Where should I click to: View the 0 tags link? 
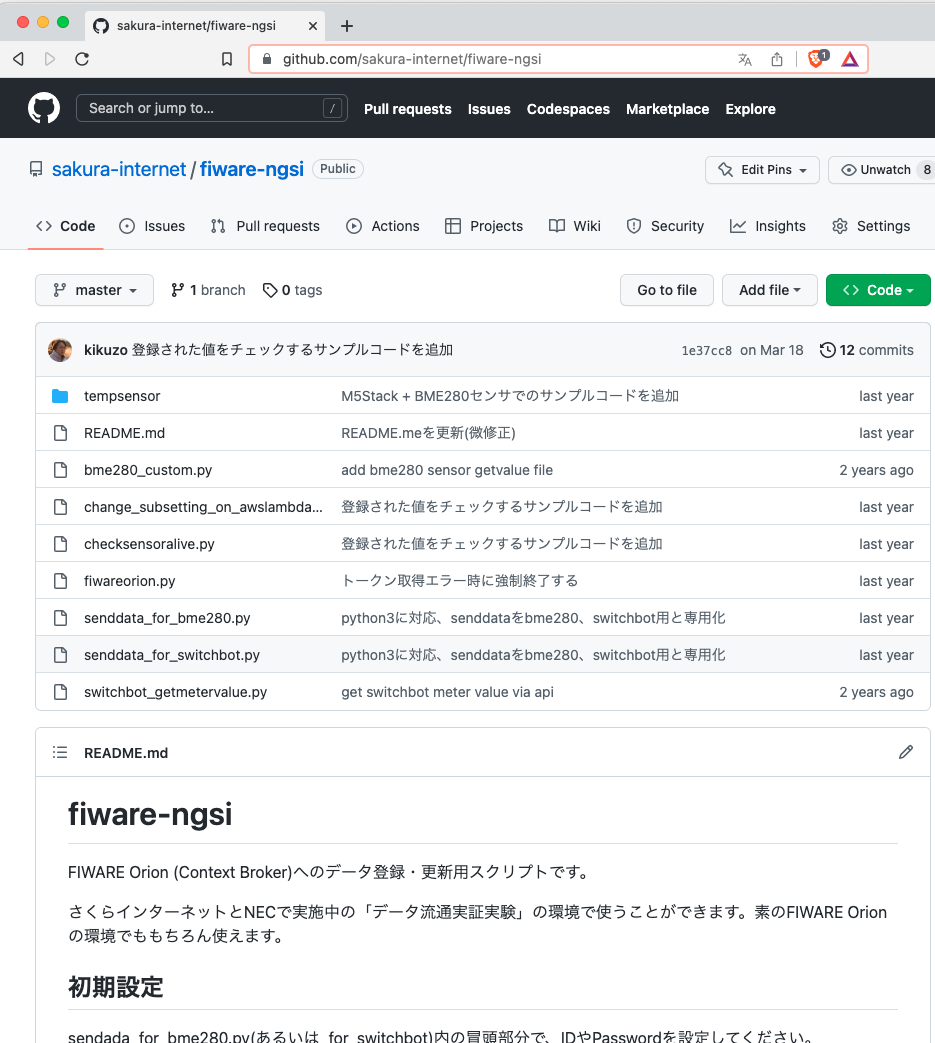coord(293,290)
